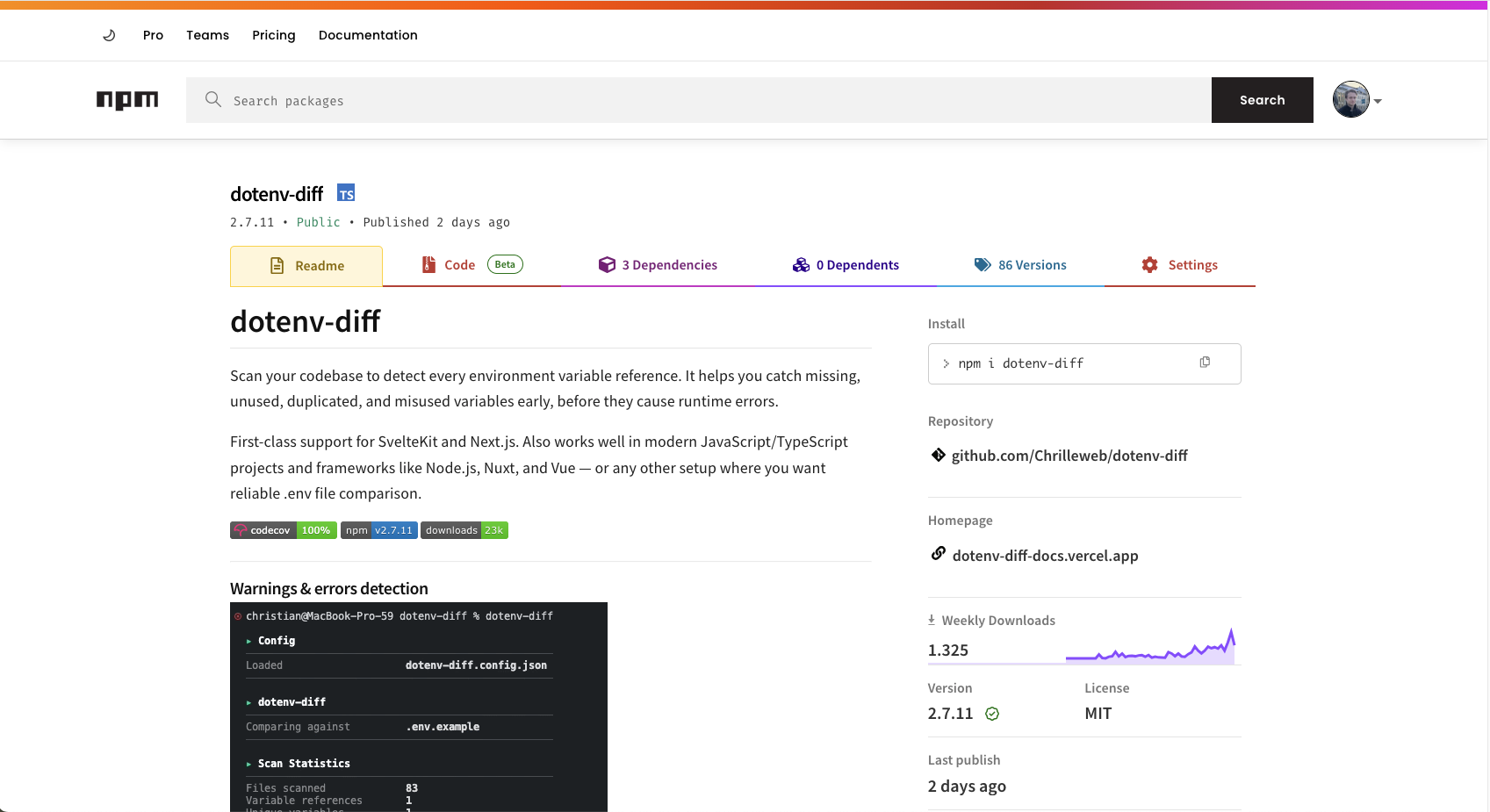This screenshot has width=1490, height=812.
Task: Click the Dependencies cube icon
Action: pos(607,265)
